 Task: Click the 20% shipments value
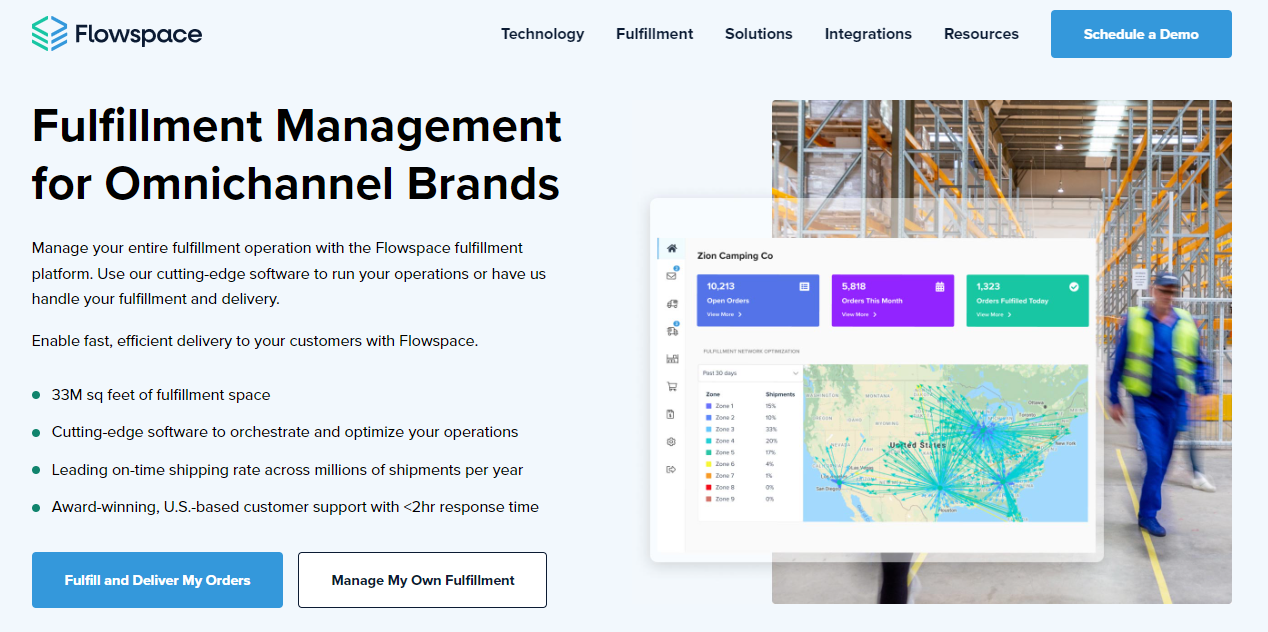click(x=771, y=441)
